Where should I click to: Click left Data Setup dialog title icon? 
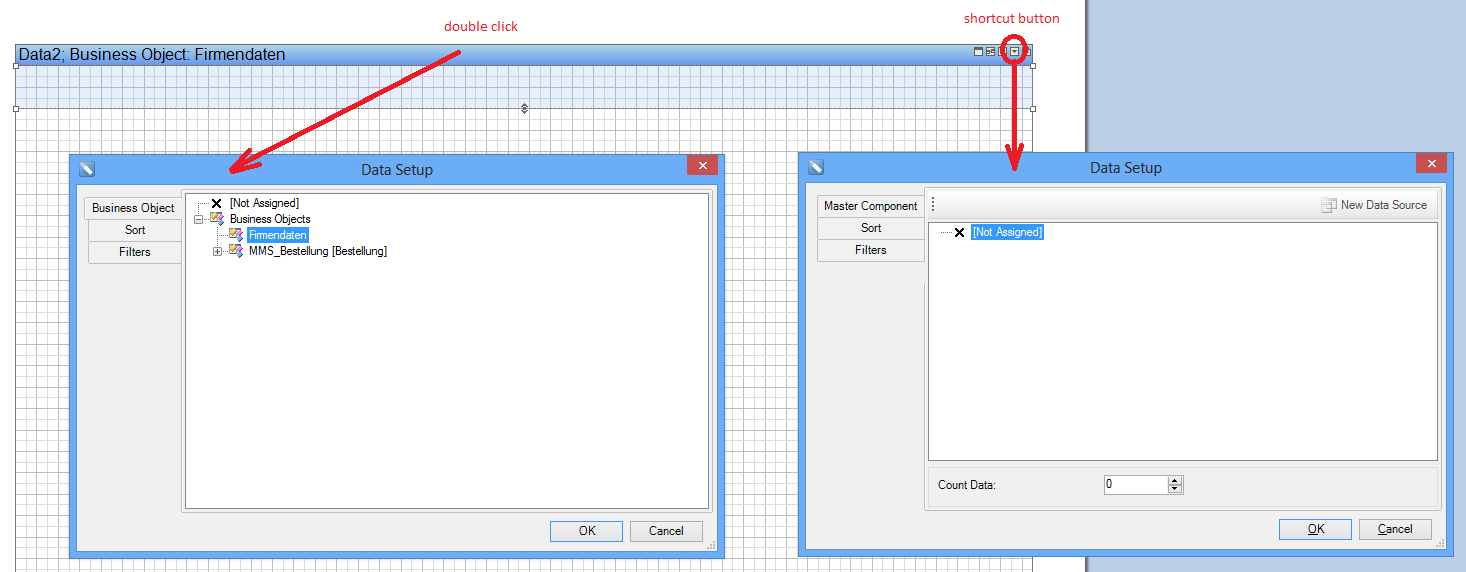(87, 169)
